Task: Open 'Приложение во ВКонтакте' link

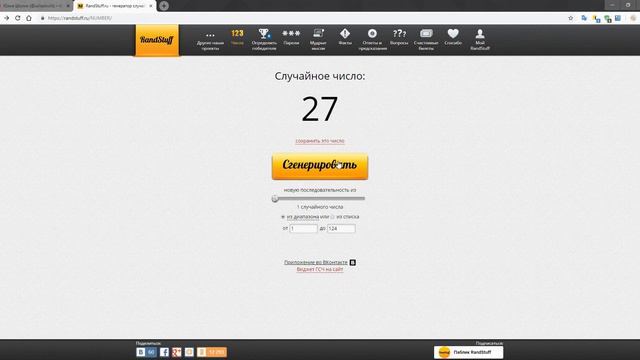Action: (316, 262)
